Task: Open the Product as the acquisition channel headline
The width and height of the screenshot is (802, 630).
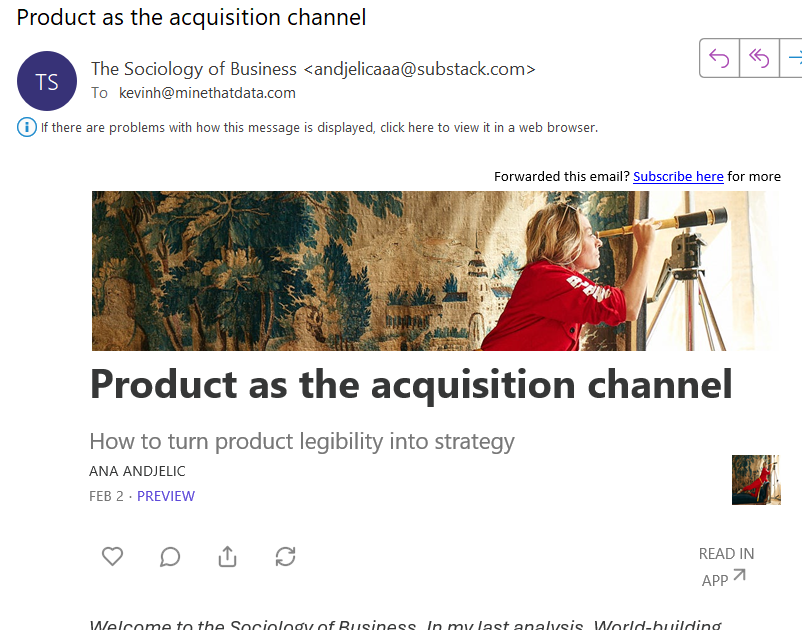Action: [411, 385]
